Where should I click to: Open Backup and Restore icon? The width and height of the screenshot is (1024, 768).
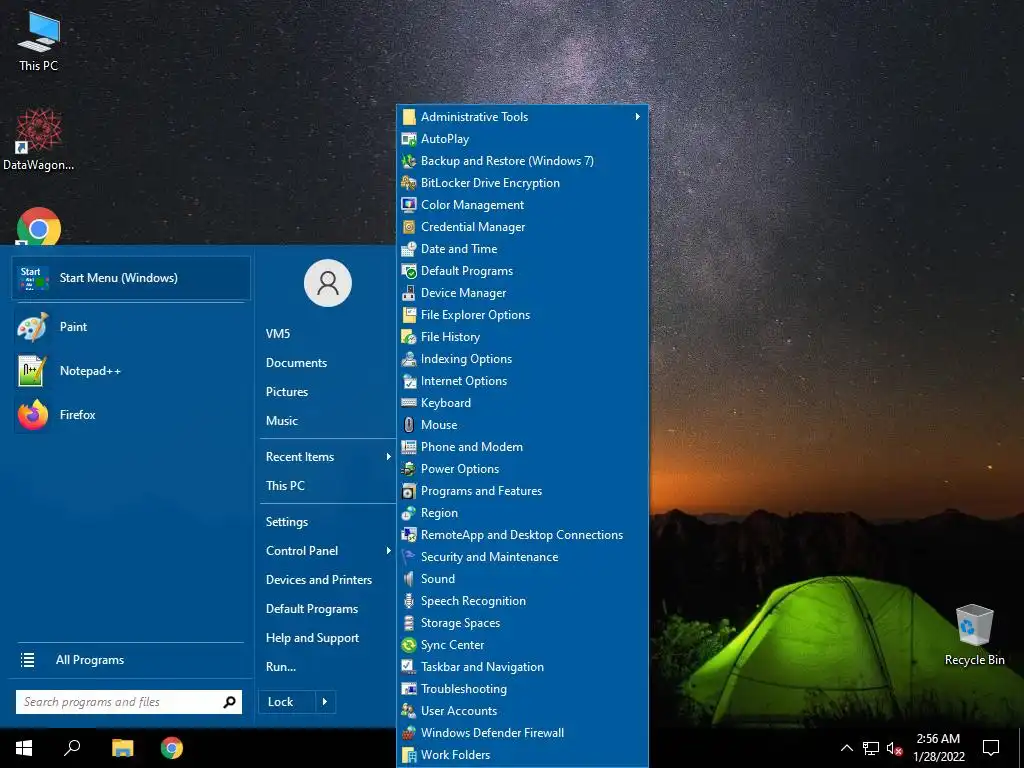pyautogui.click(x=409, y=161)
